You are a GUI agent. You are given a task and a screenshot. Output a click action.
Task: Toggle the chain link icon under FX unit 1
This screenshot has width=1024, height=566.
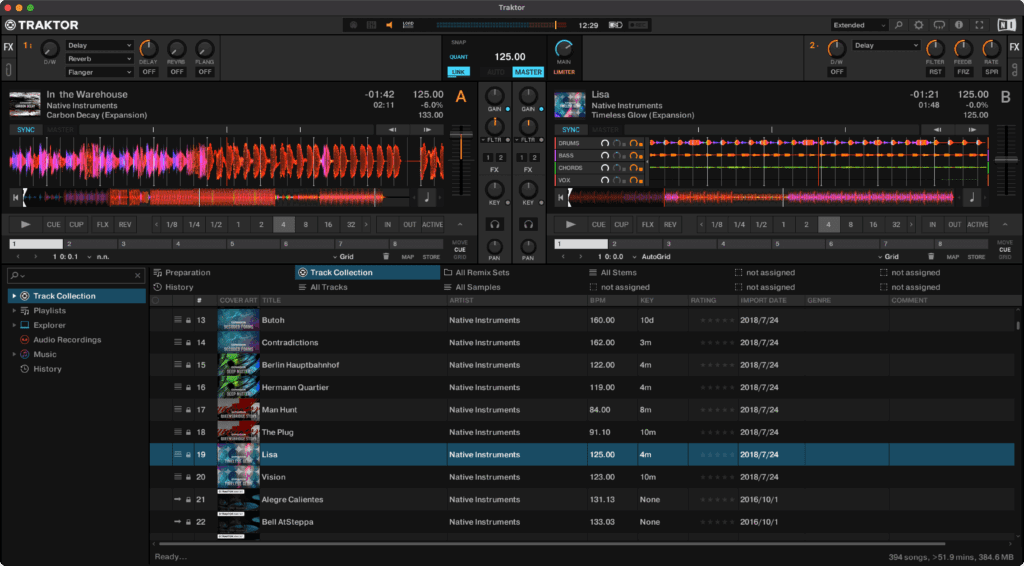(x=9, y=70)
